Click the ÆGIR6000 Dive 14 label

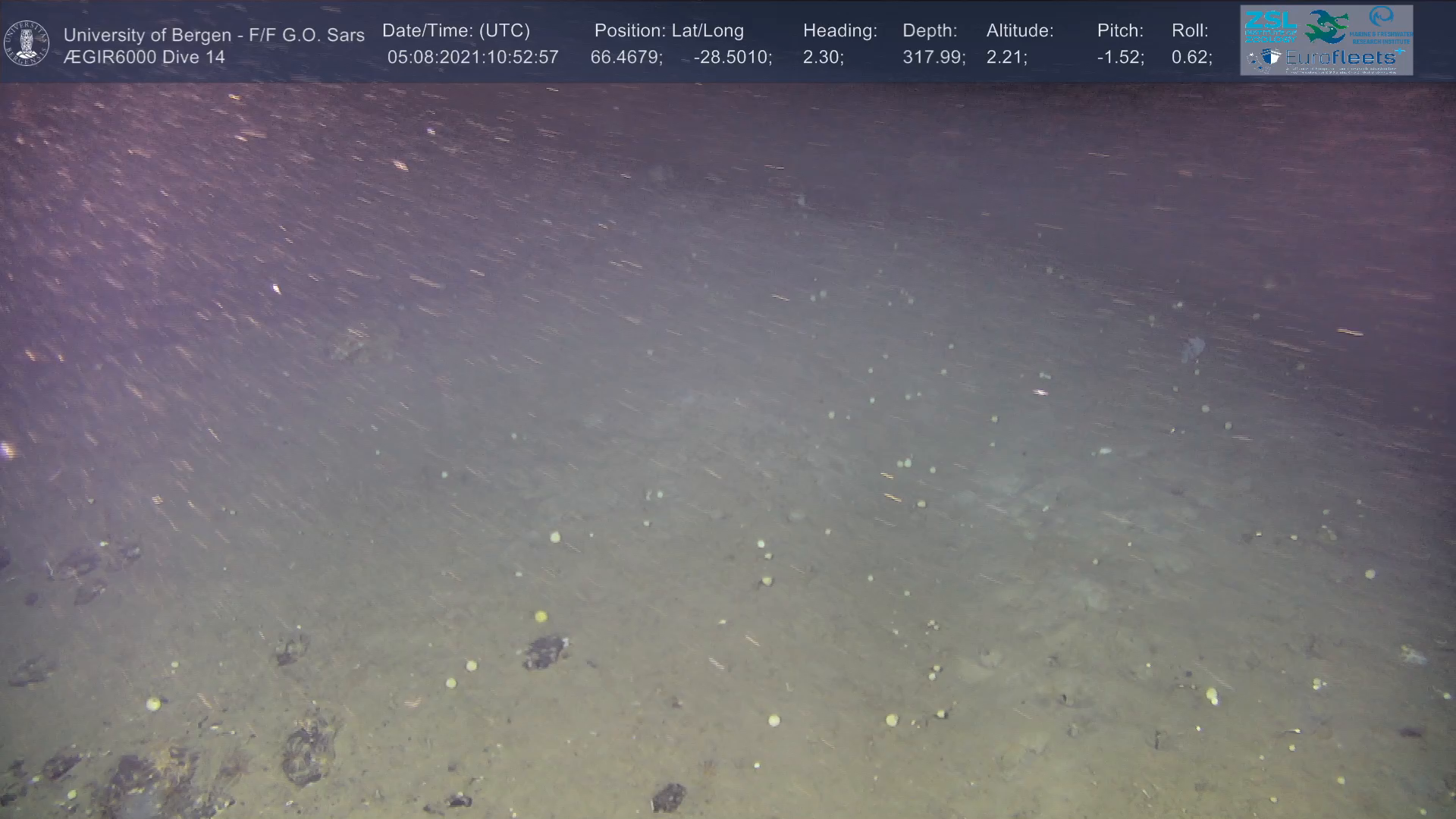click(x=144, y=57)
